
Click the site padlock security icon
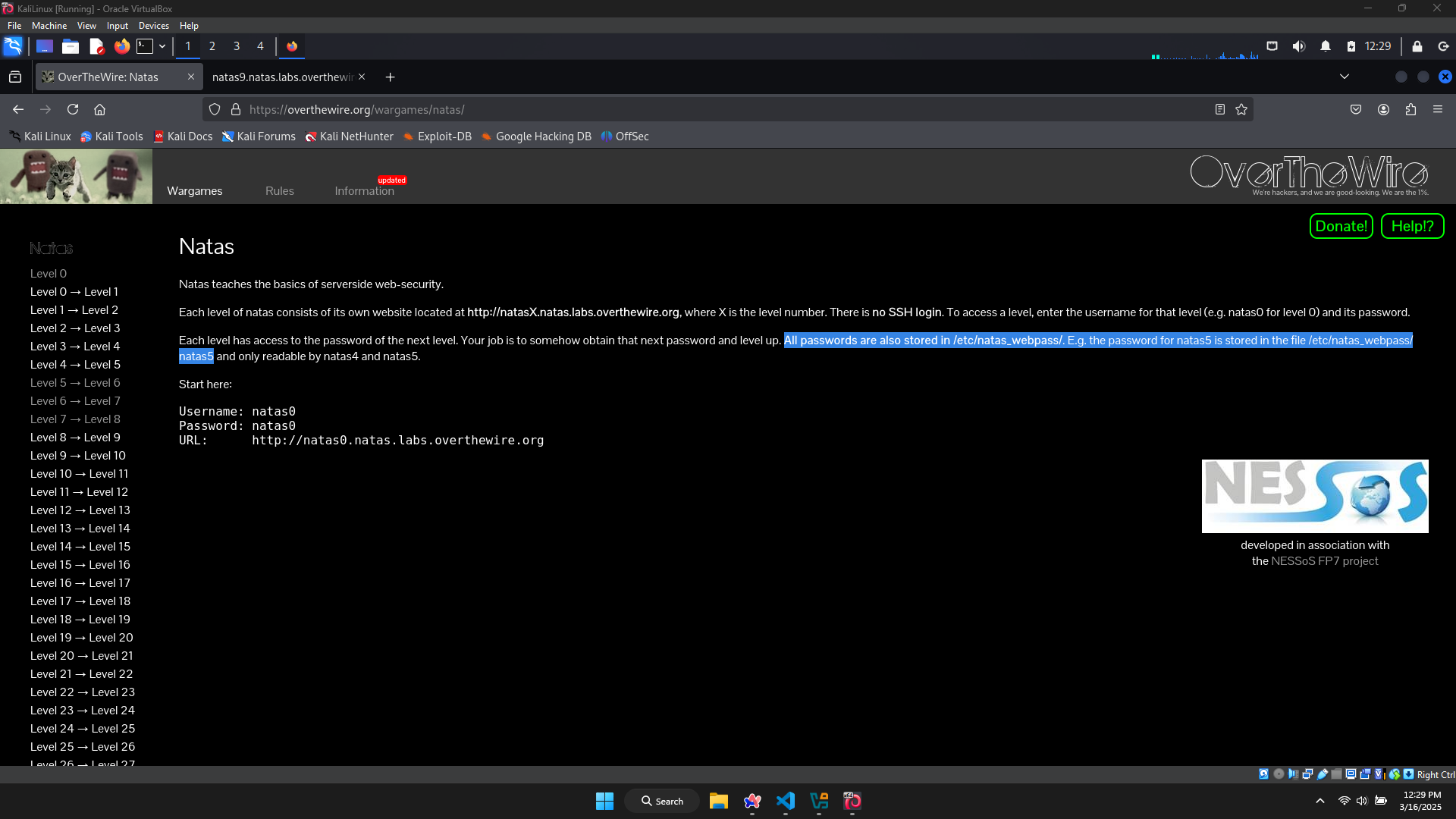coord(236,109)
